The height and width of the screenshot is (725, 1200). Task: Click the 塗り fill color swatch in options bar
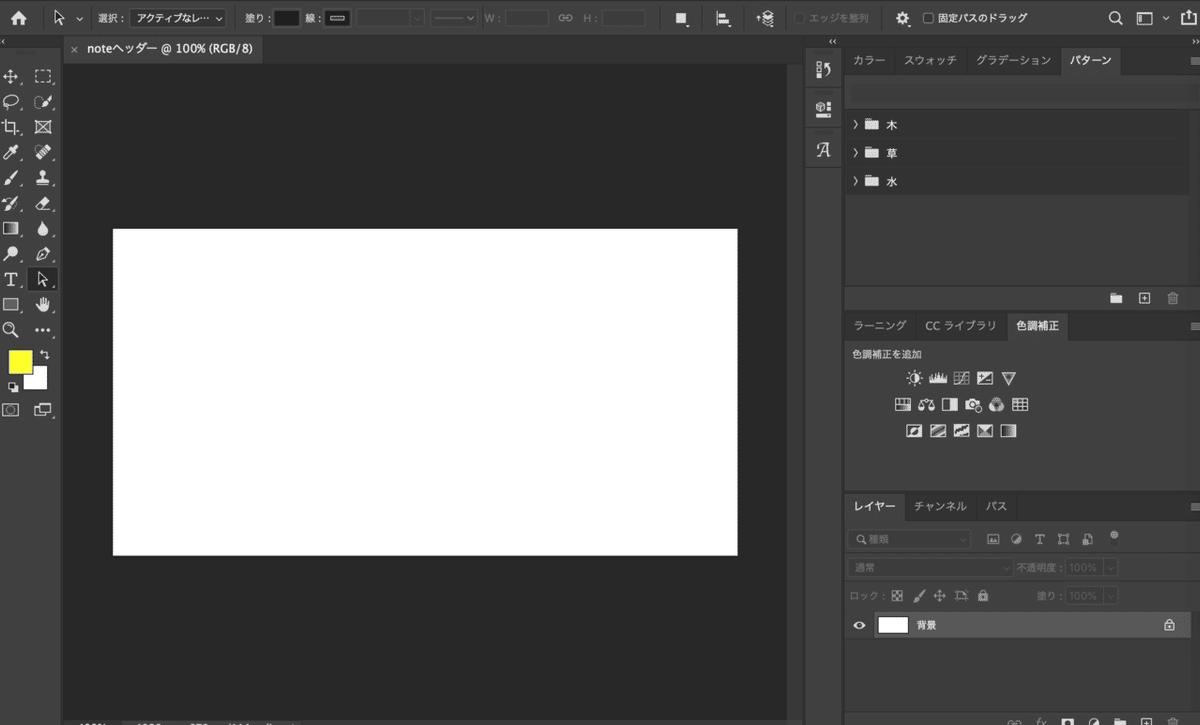(x=287, y=18)
